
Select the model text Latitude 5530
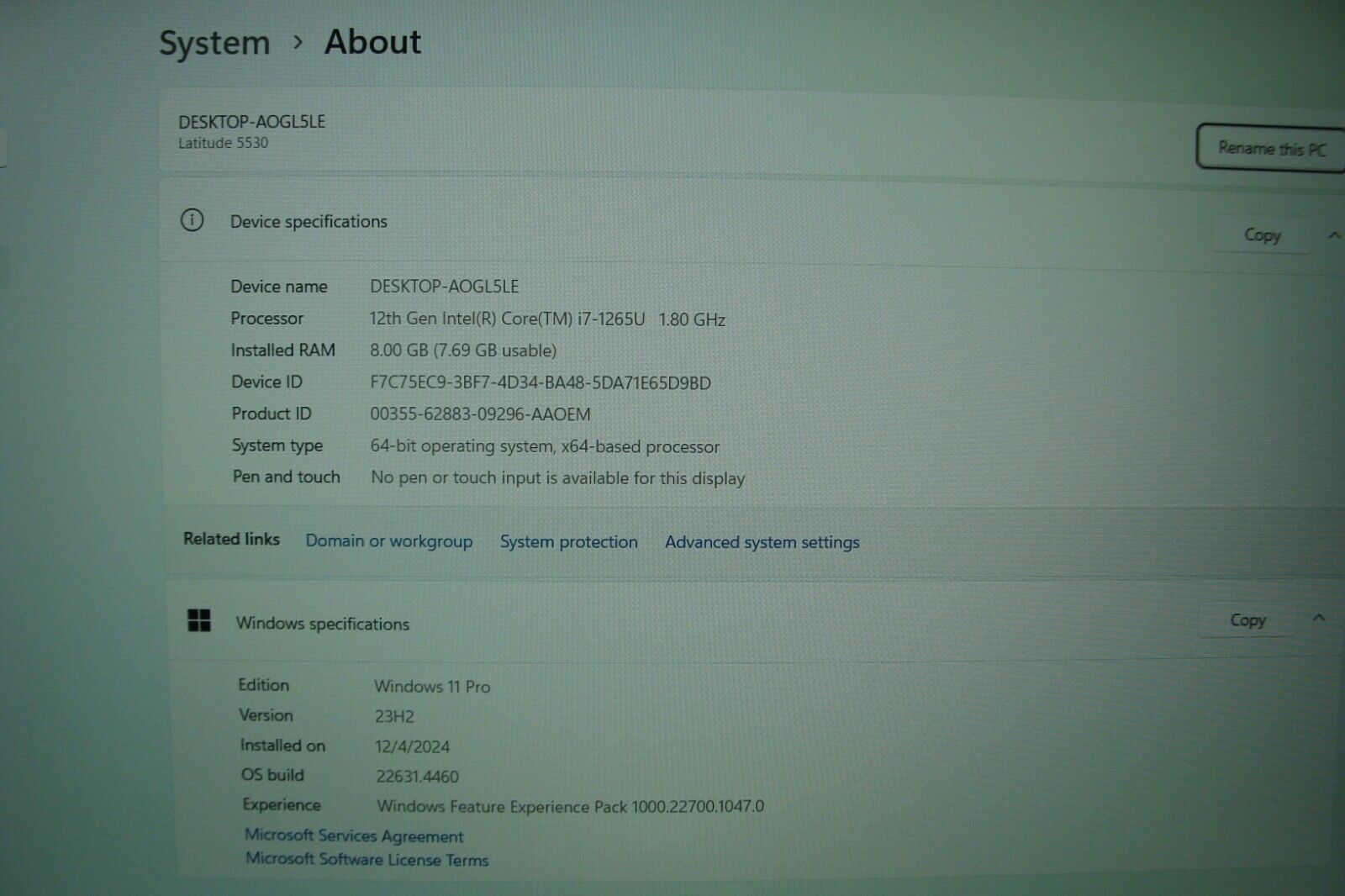pyautogui.click(x=223, y=143)
